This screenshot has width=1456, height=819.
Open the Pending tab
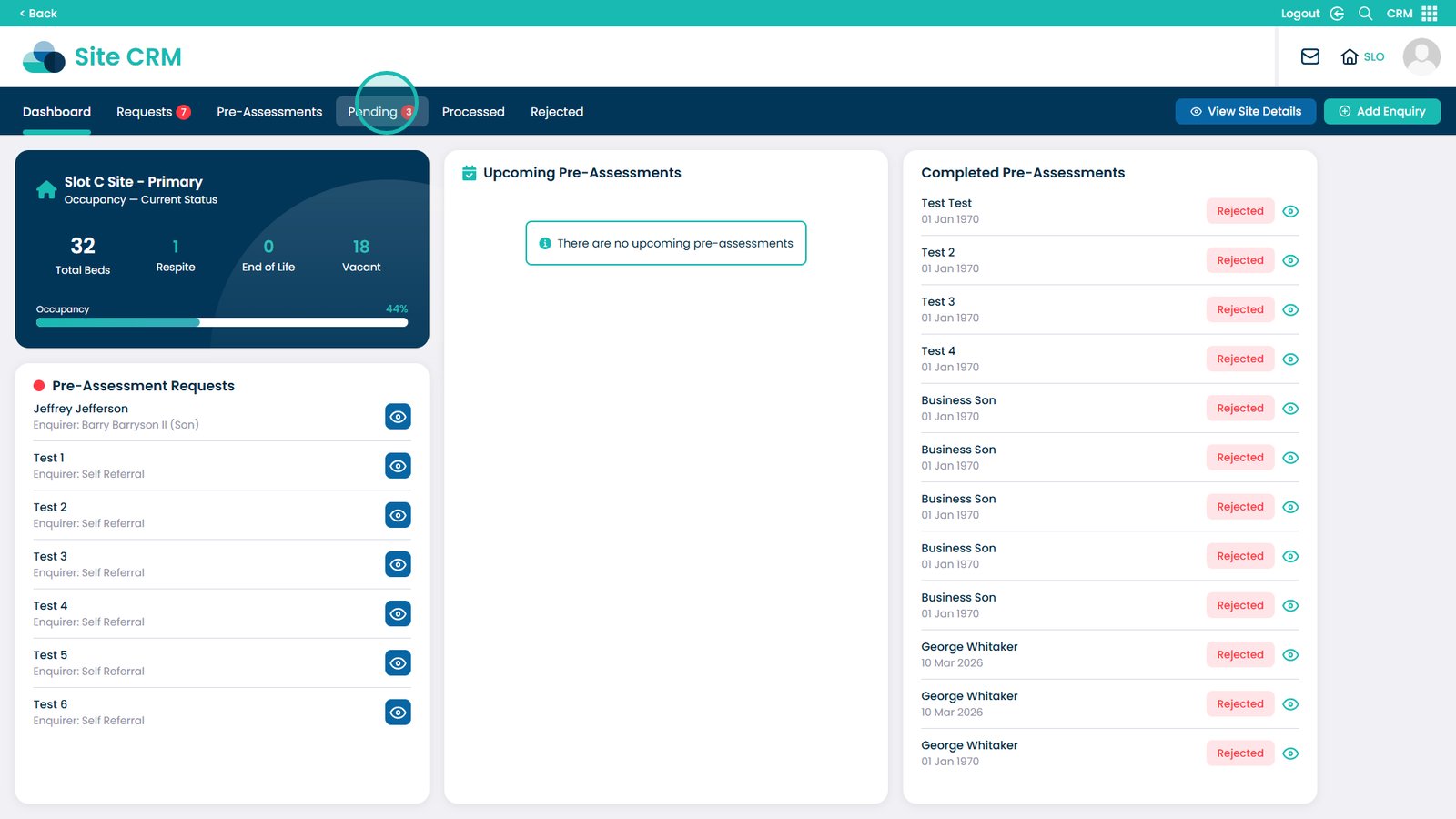coord(381,112)
